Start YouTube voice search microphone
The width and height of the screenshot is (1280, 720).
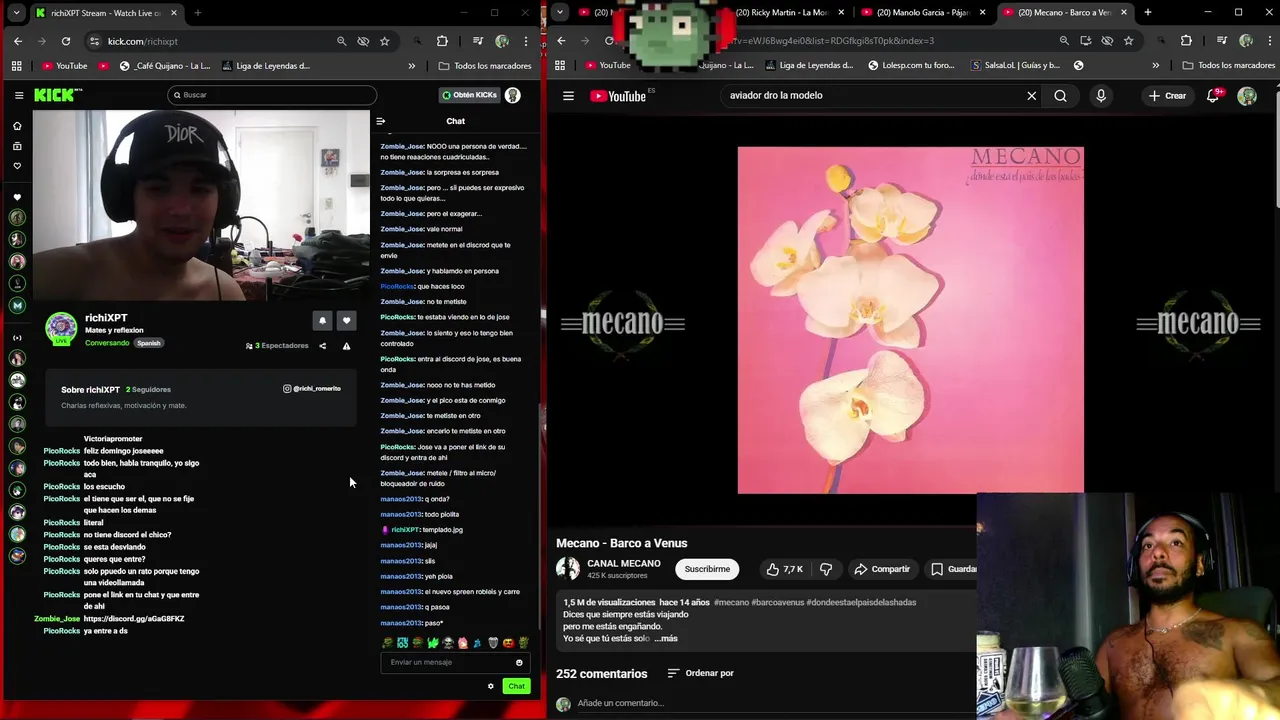click(x=1101, y=96)
